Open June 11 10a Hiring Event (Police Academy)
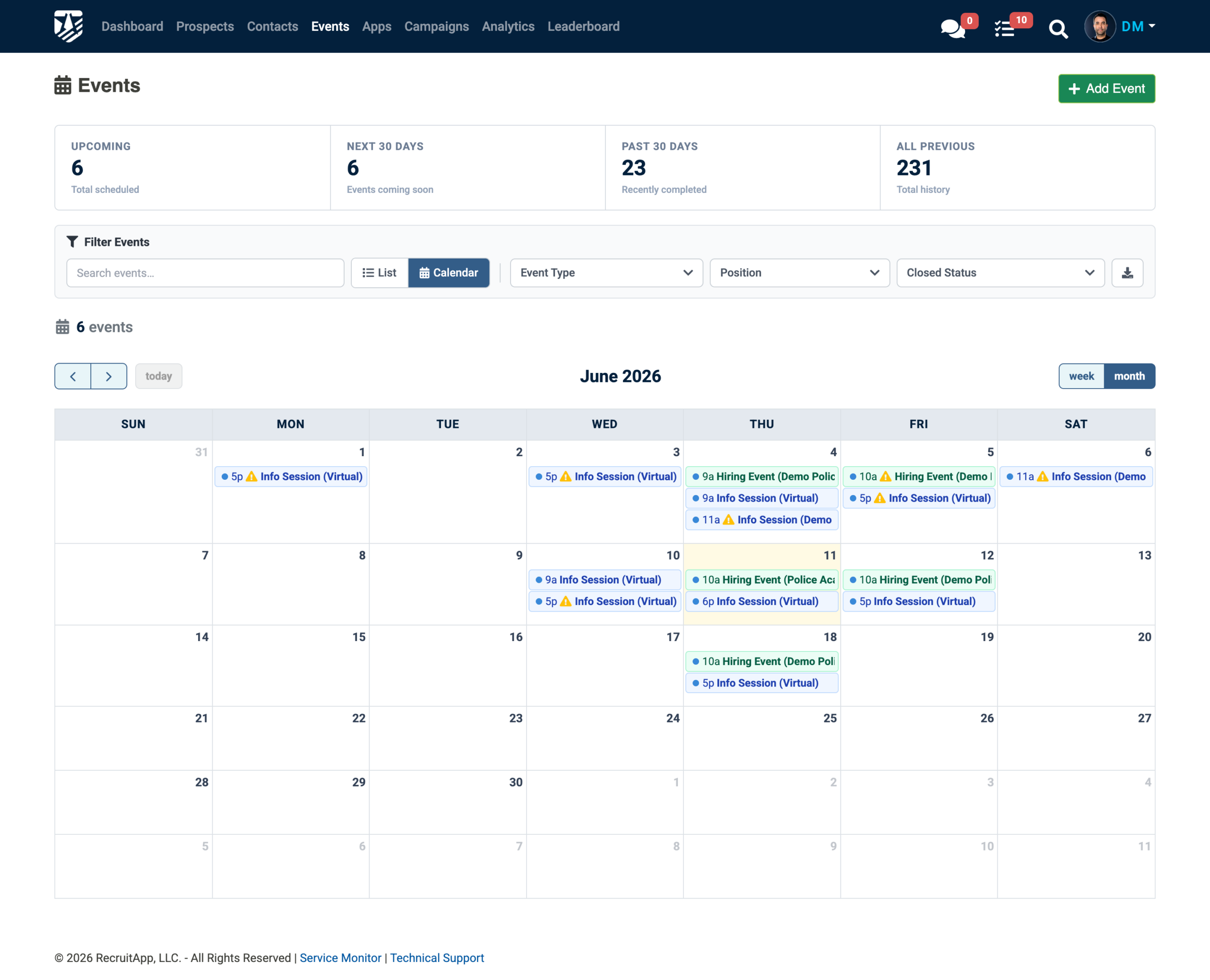This screenshot has width=1210, height=980. coord(761,580)
